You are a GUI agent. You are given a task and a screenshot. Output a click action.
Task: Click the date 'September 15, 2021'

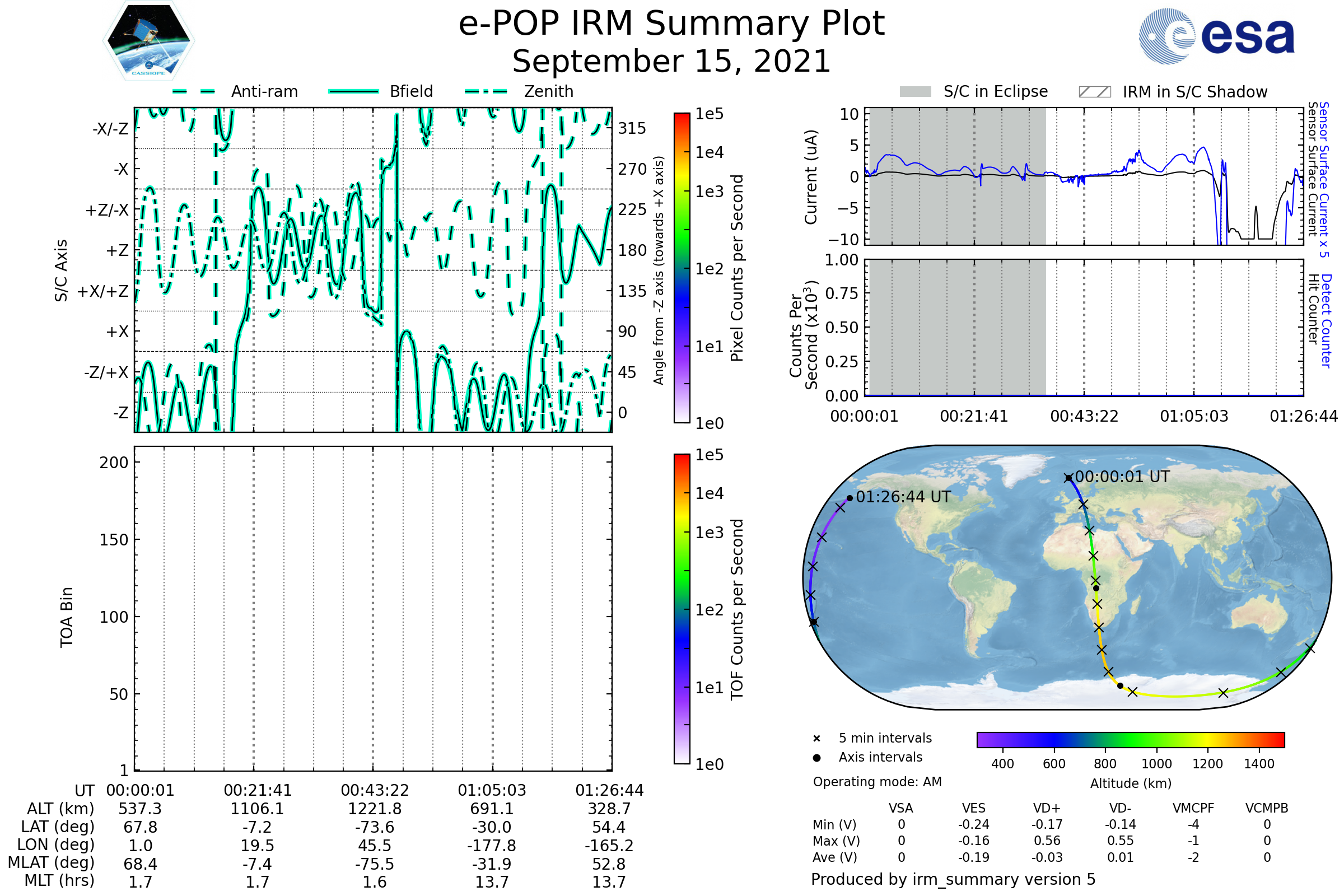tap(671, 62)
